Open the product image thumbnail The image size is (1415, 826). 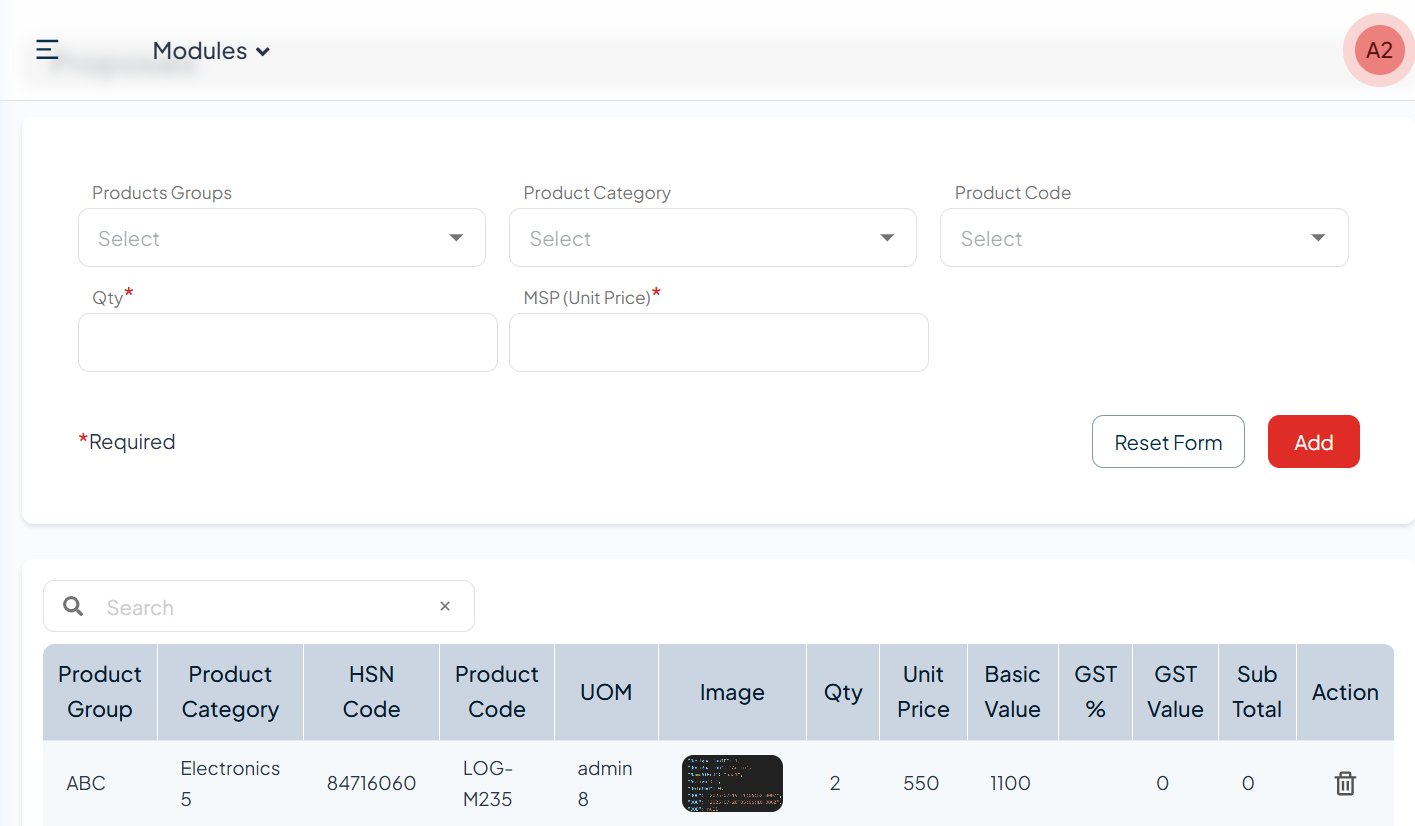(732, 783)
